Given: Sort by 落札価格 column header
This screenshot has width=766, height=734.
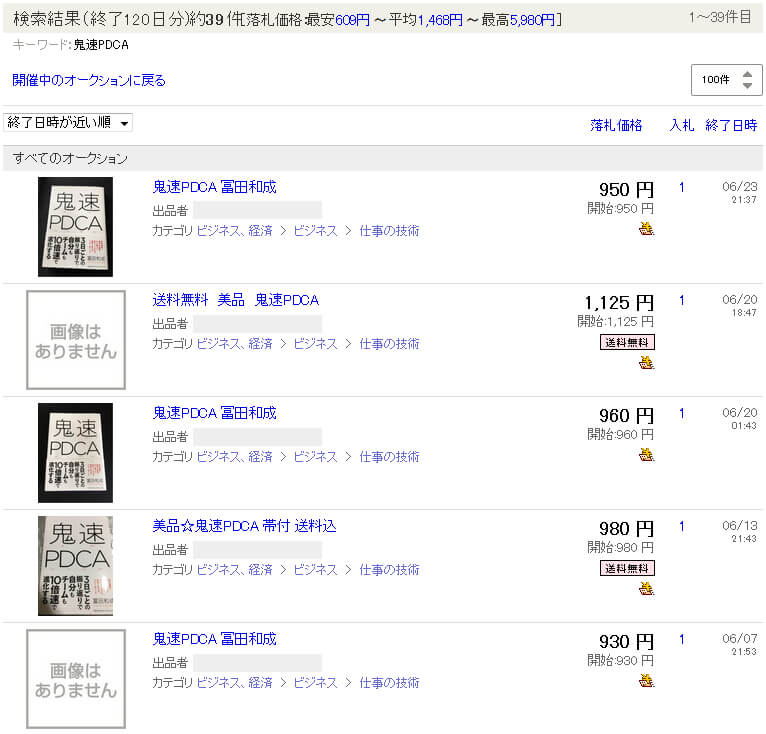Looking at the screenshot, I should click(x=616, y=125).
